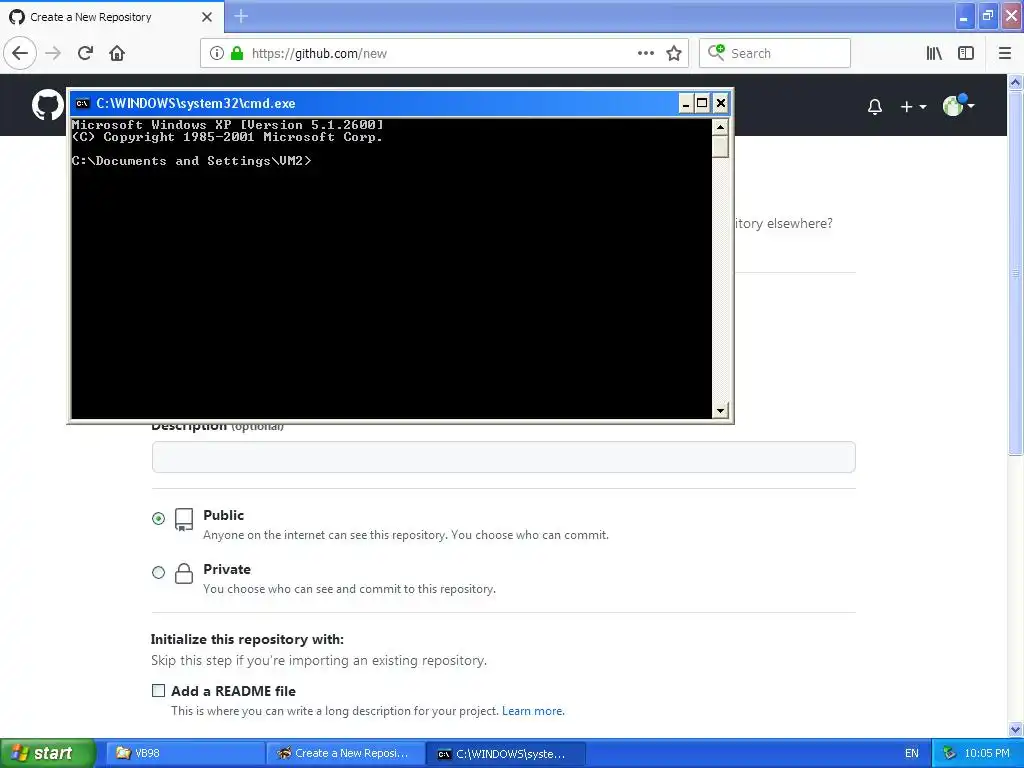Go back using the browser back arrow
The height and width of the screenshot is (768, 1024).
point(20,53)
